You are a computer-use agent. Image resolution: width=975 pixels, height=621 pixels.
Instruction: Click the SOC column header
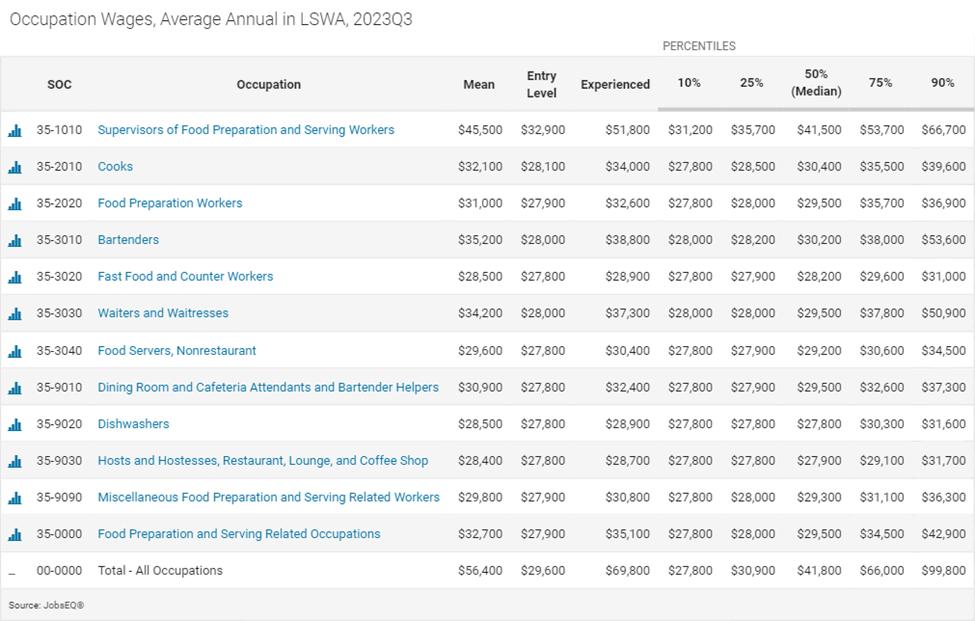tap(59, 84)
